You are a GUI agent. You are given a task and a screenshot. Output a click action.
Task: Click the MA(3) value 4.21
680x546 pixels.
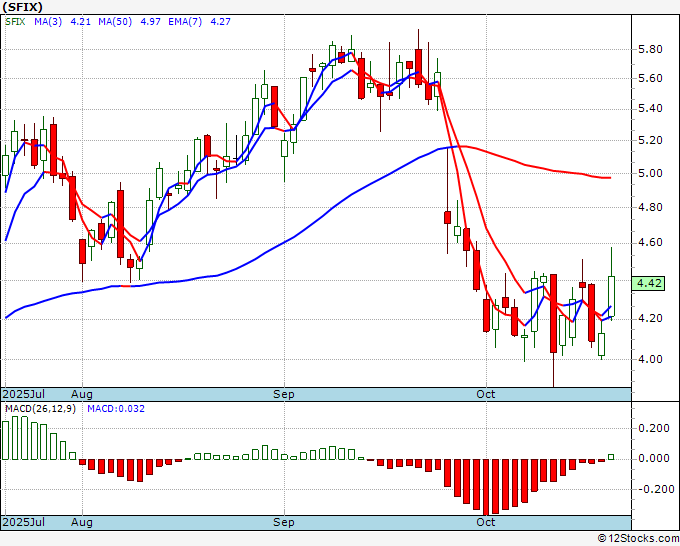tap(80, 22)
